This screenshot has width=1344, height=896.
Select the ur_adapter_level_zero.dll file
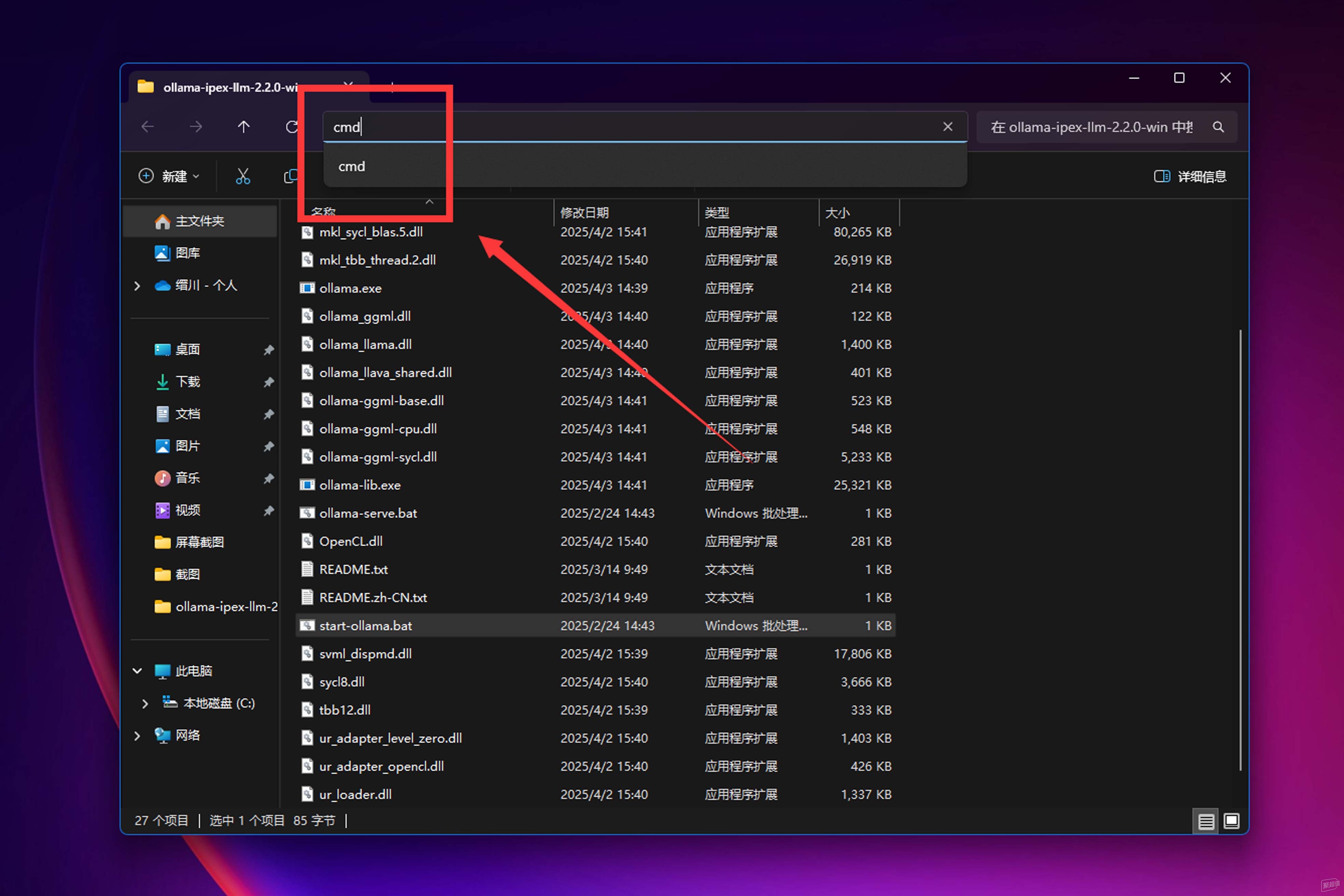pyautogui.click(x=596, y=738)
